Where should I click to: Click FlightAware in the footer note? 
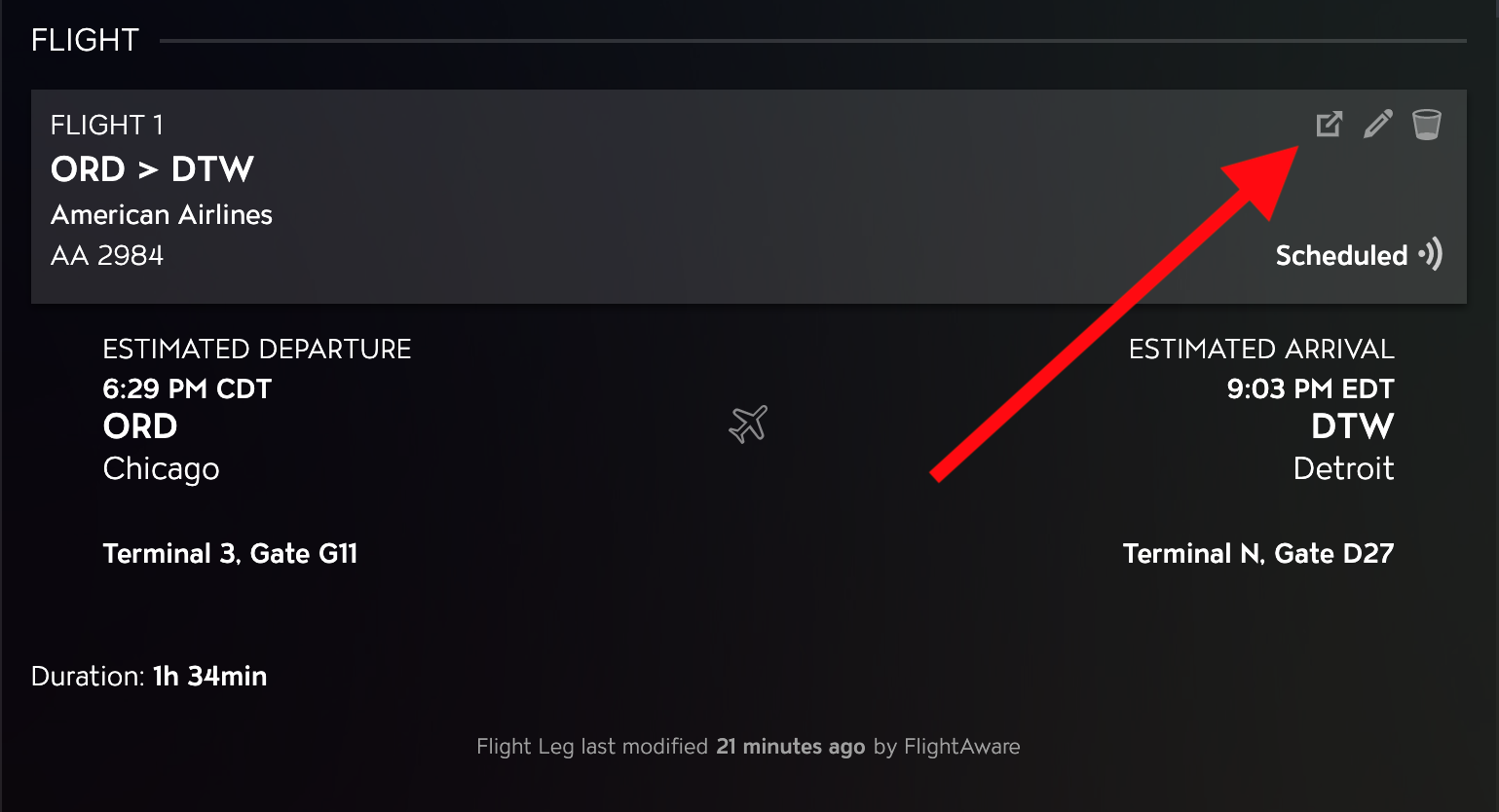tap(962, 747)
